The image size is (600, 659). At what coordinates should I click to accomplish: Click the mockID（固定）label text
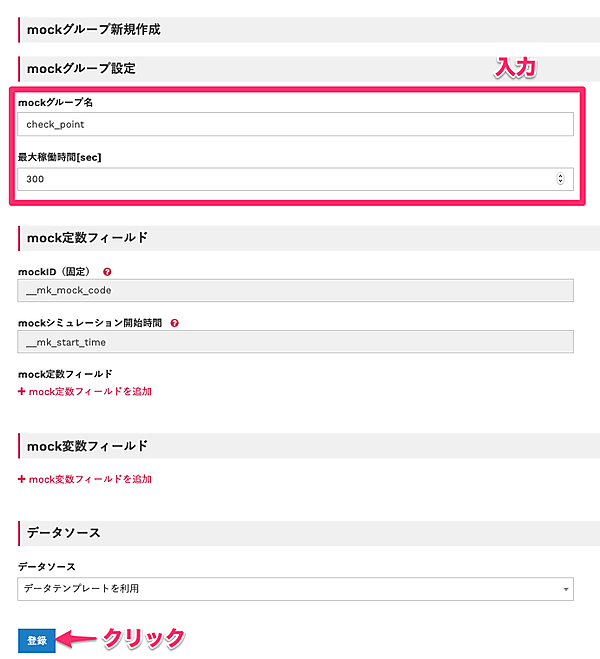[56, 271]
